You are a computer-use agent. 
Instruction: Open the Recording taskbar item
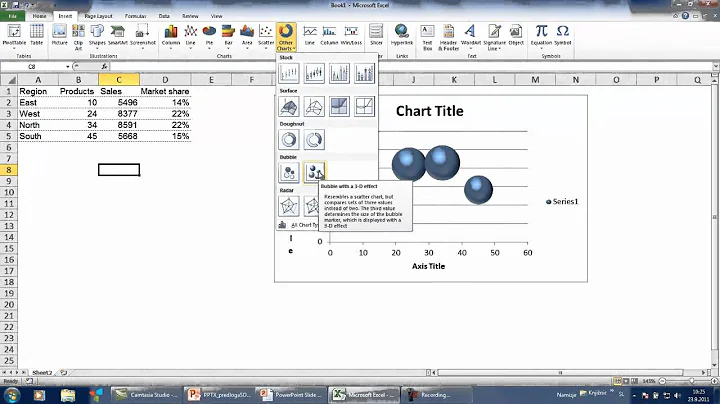436,395
